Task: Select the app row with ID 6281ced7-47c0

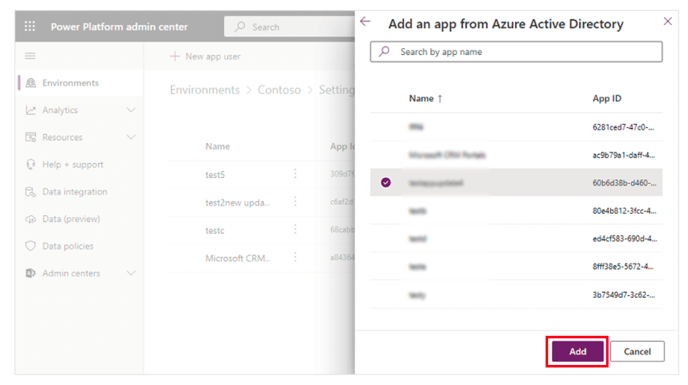Action: point(516,127)
